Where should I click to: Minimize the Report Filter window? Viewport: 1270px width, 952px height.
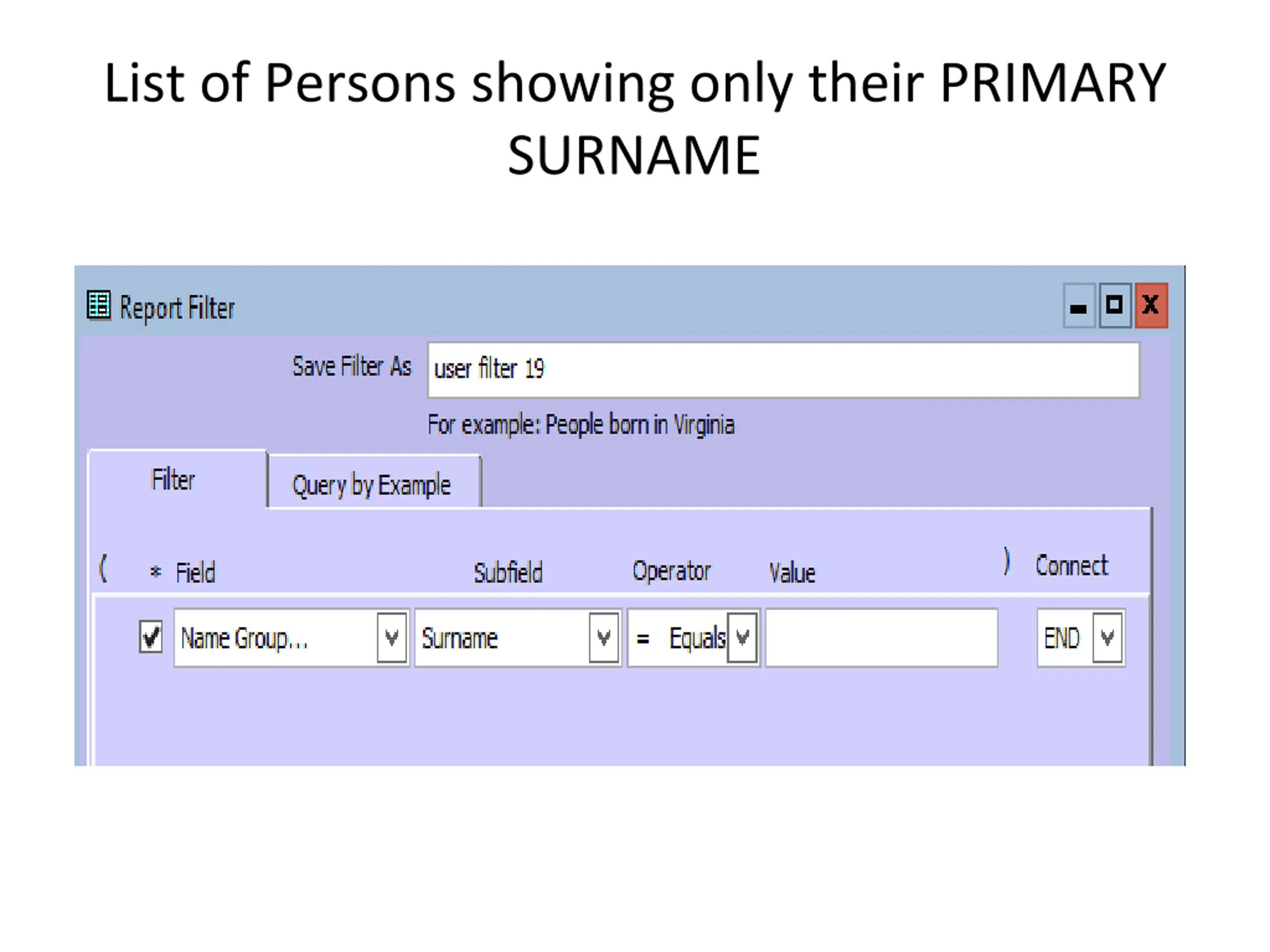click(1079, 306)
